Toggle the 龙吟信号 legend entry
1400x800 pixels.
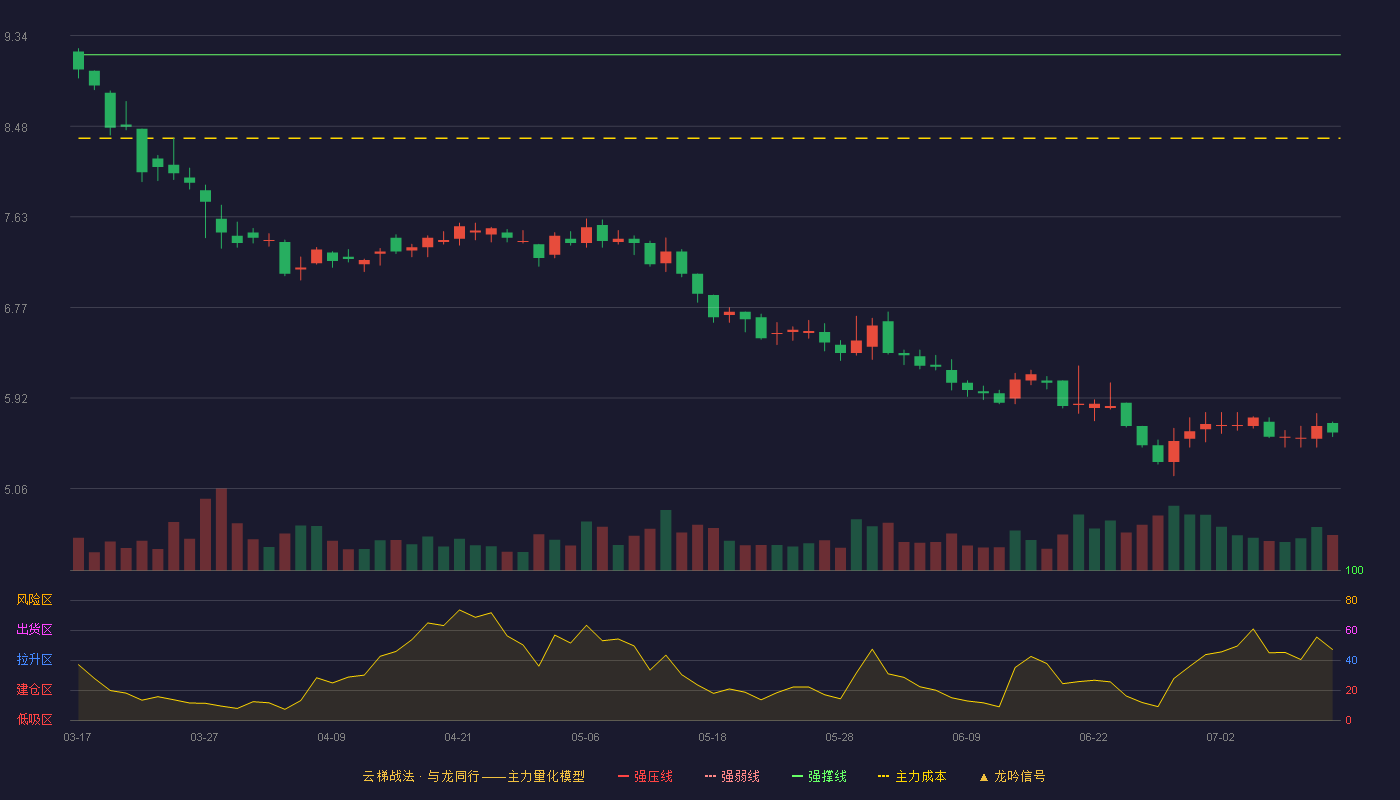coord(1012,776)
